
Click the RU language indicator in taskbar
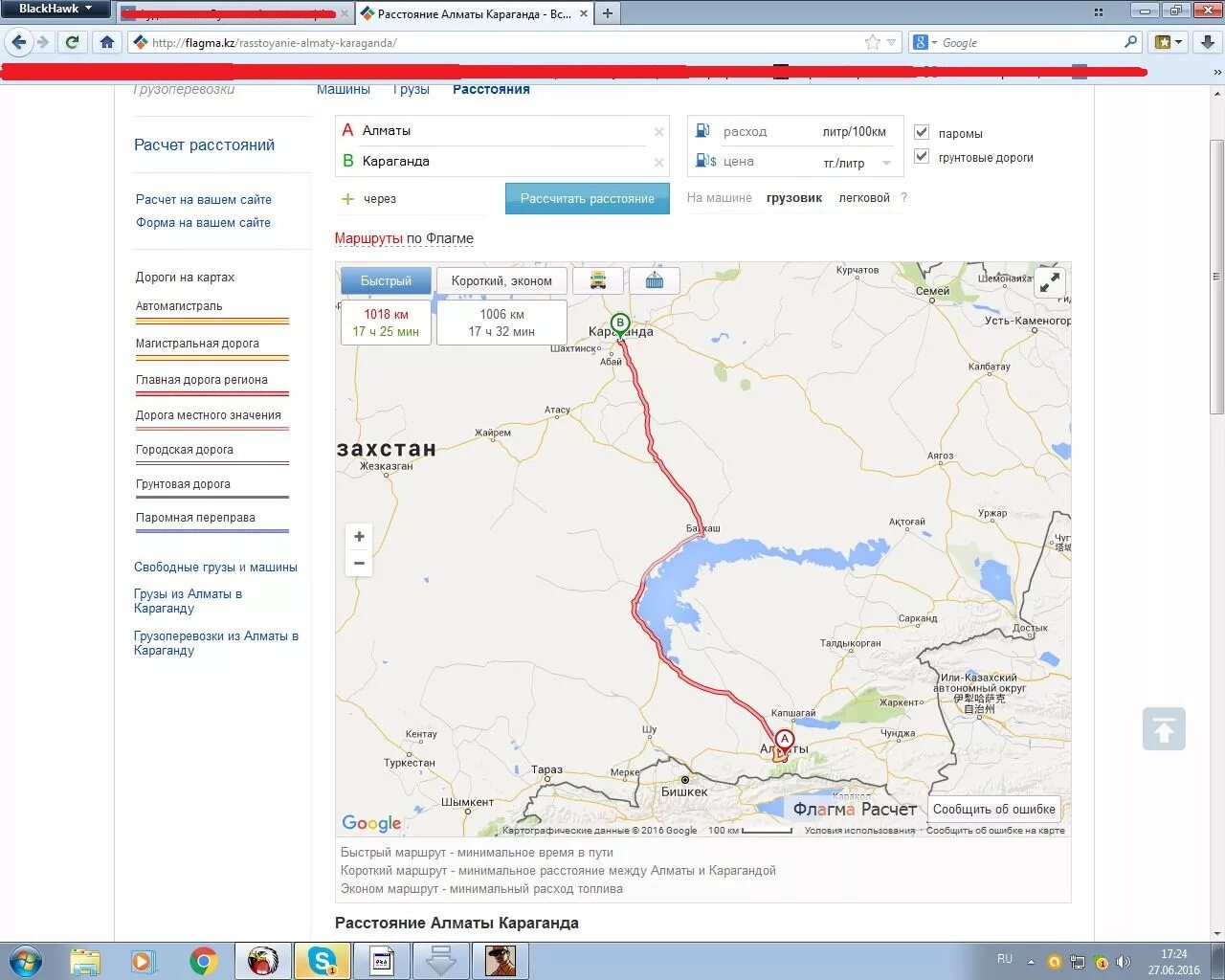click(1004, 959)
